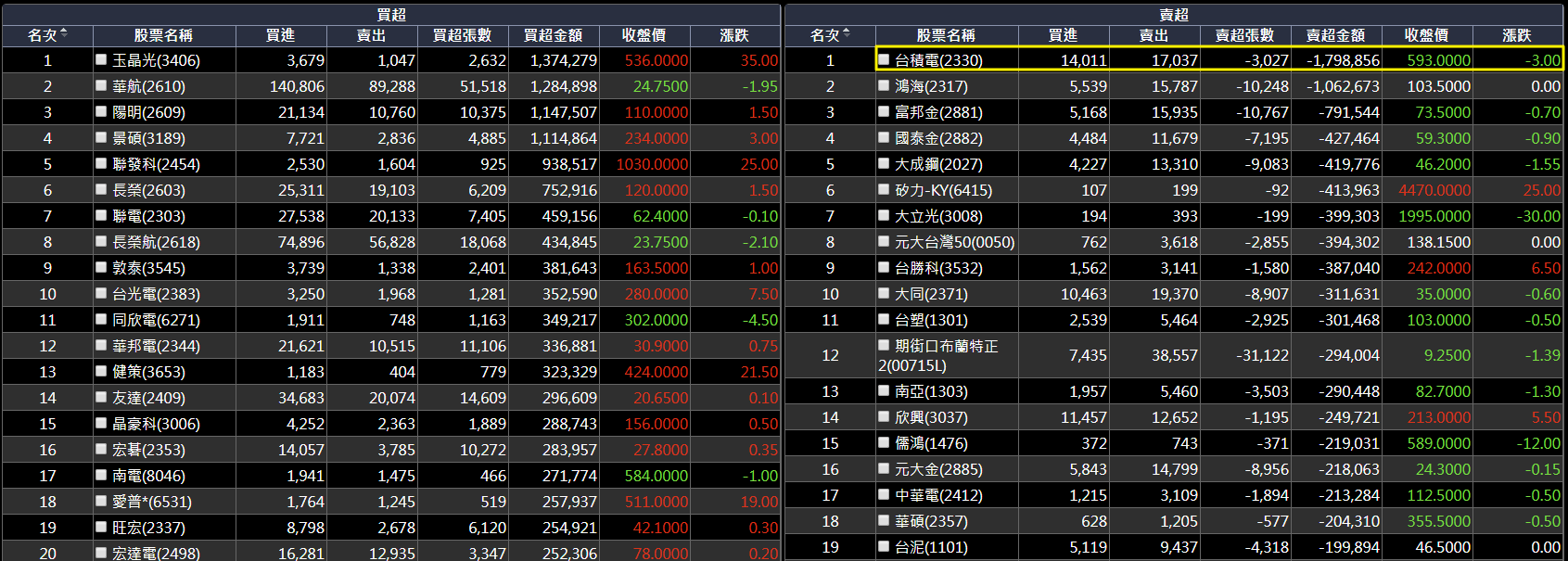The width and height of the screenshot is (1568, 561).
Task: Open stock name 宏達電(2498)
Action: click(x=156, y=553)
